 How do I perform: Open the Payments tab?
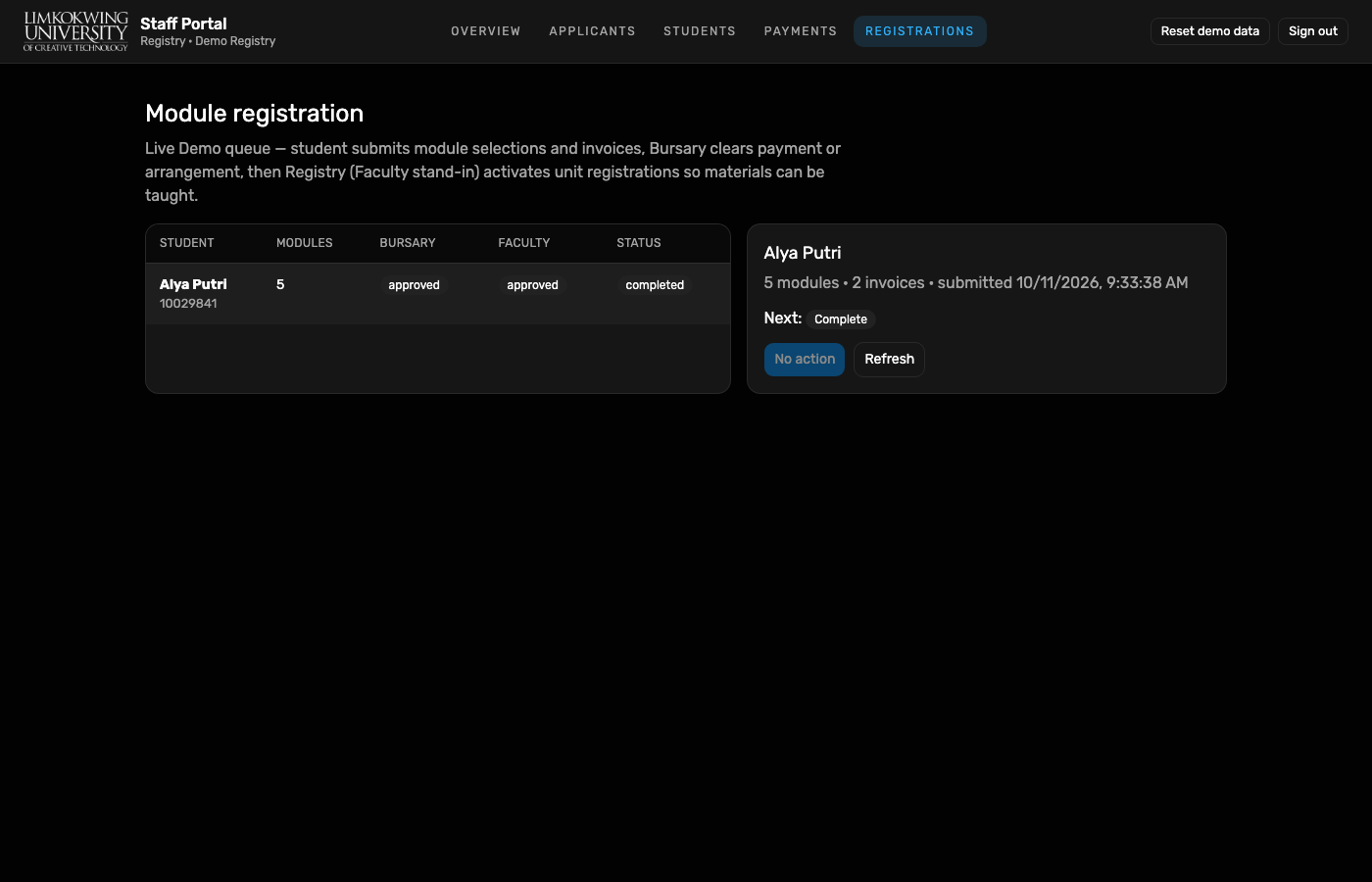(801, 31)
